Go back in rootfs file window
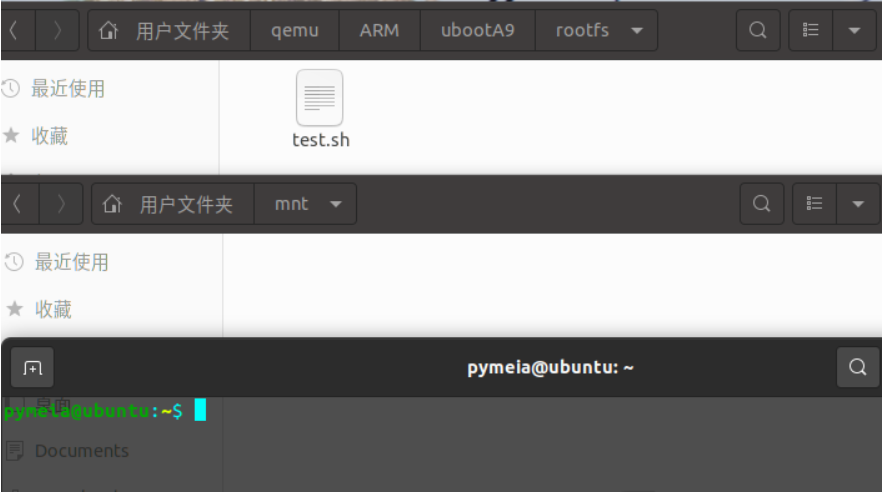This screenshot has height=492, width=885. [x=16, y=30]
